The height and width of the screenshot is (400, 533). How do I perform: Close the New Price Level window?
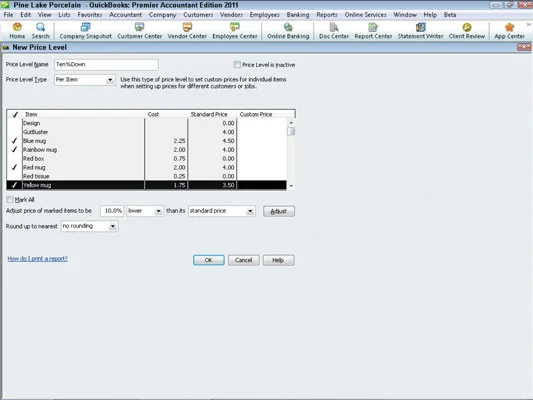[524, 47]
